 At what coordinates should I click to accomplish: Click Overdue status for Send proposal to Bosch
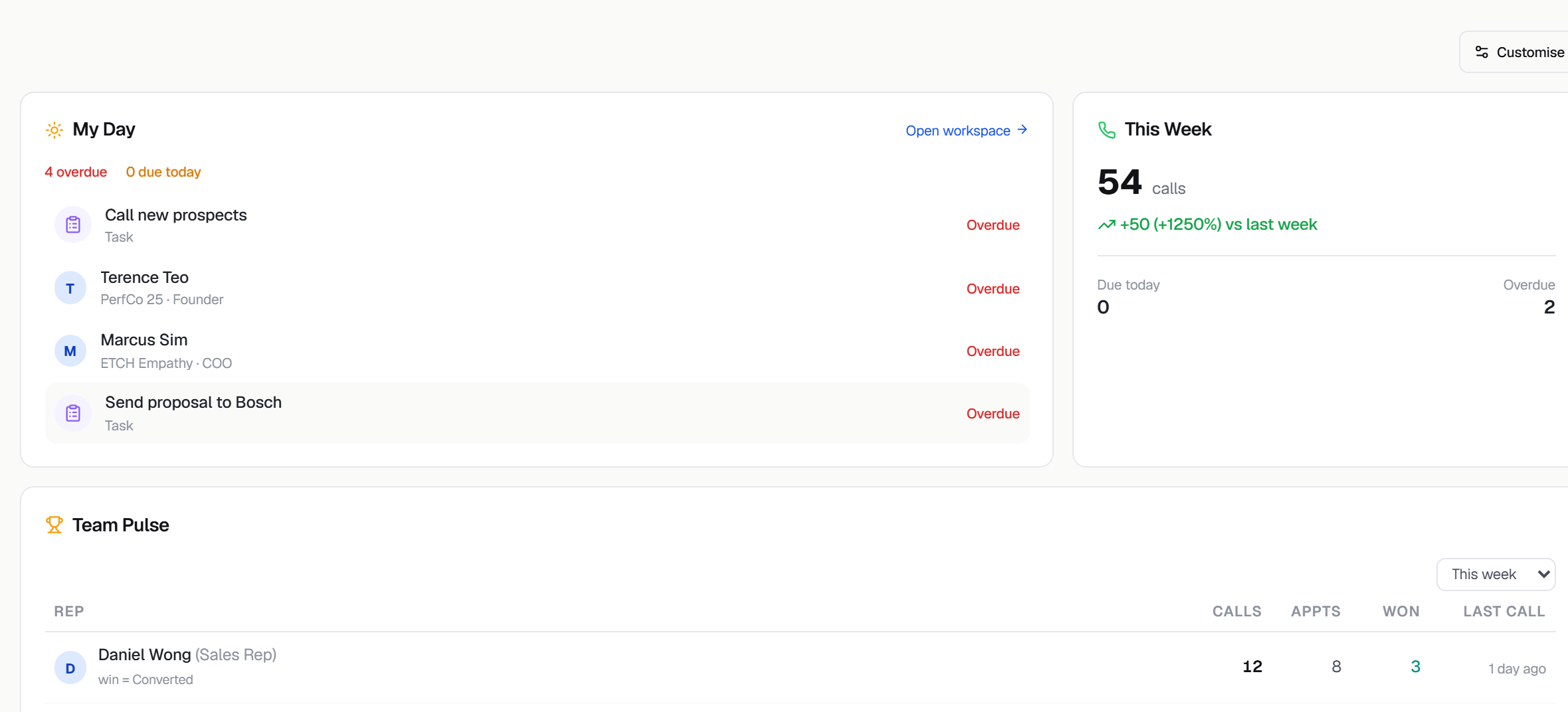point(993,414)
